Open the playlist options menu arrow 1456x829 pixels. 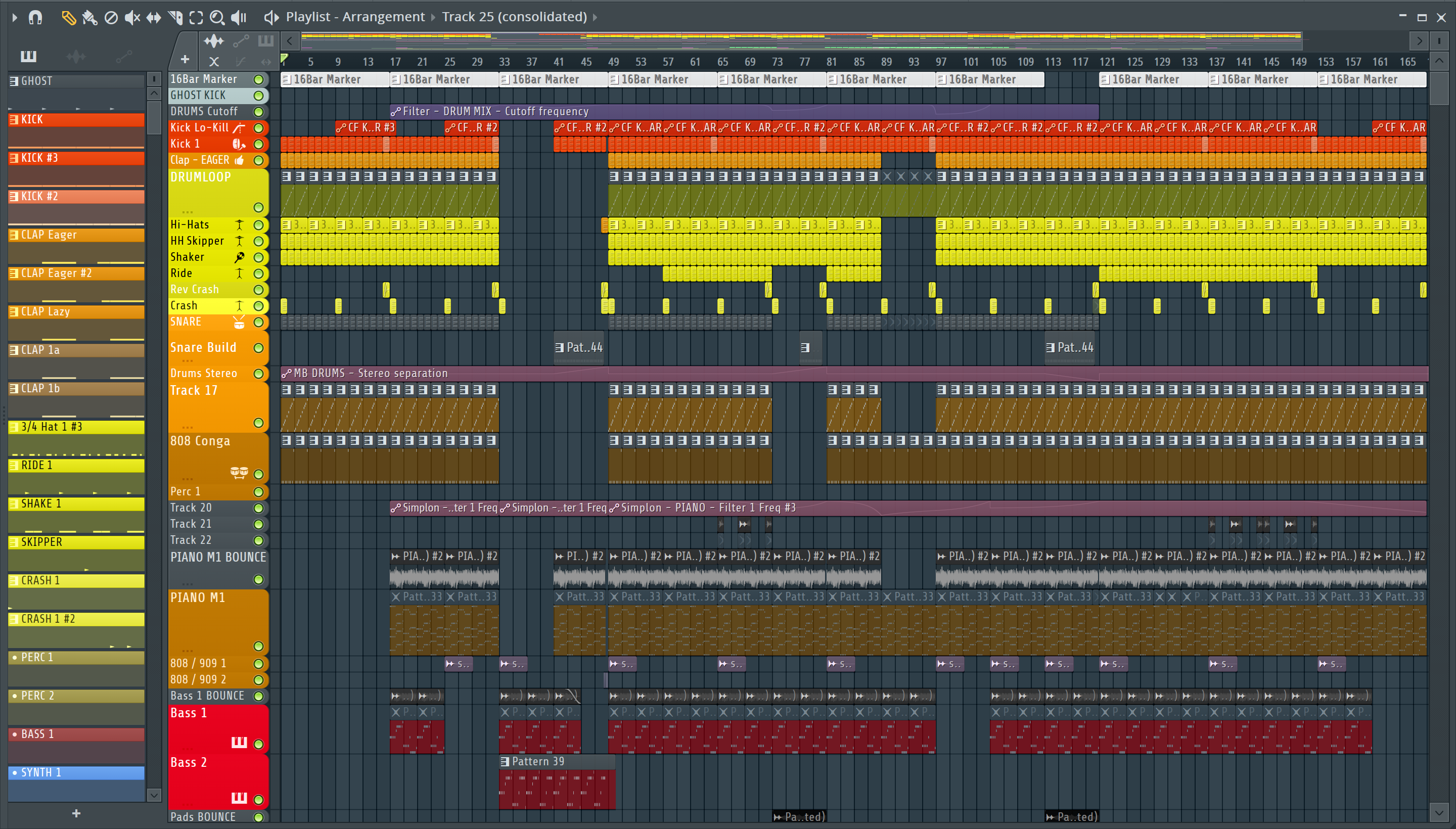[x=14, y=18]
